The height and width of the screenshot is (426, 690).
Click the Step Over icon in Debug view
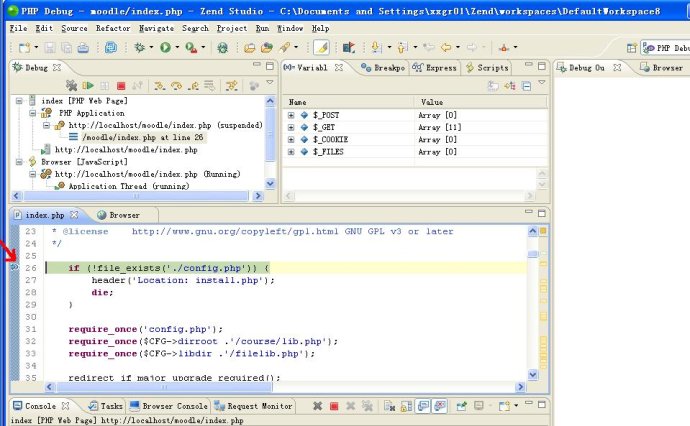tap(176, 85)
